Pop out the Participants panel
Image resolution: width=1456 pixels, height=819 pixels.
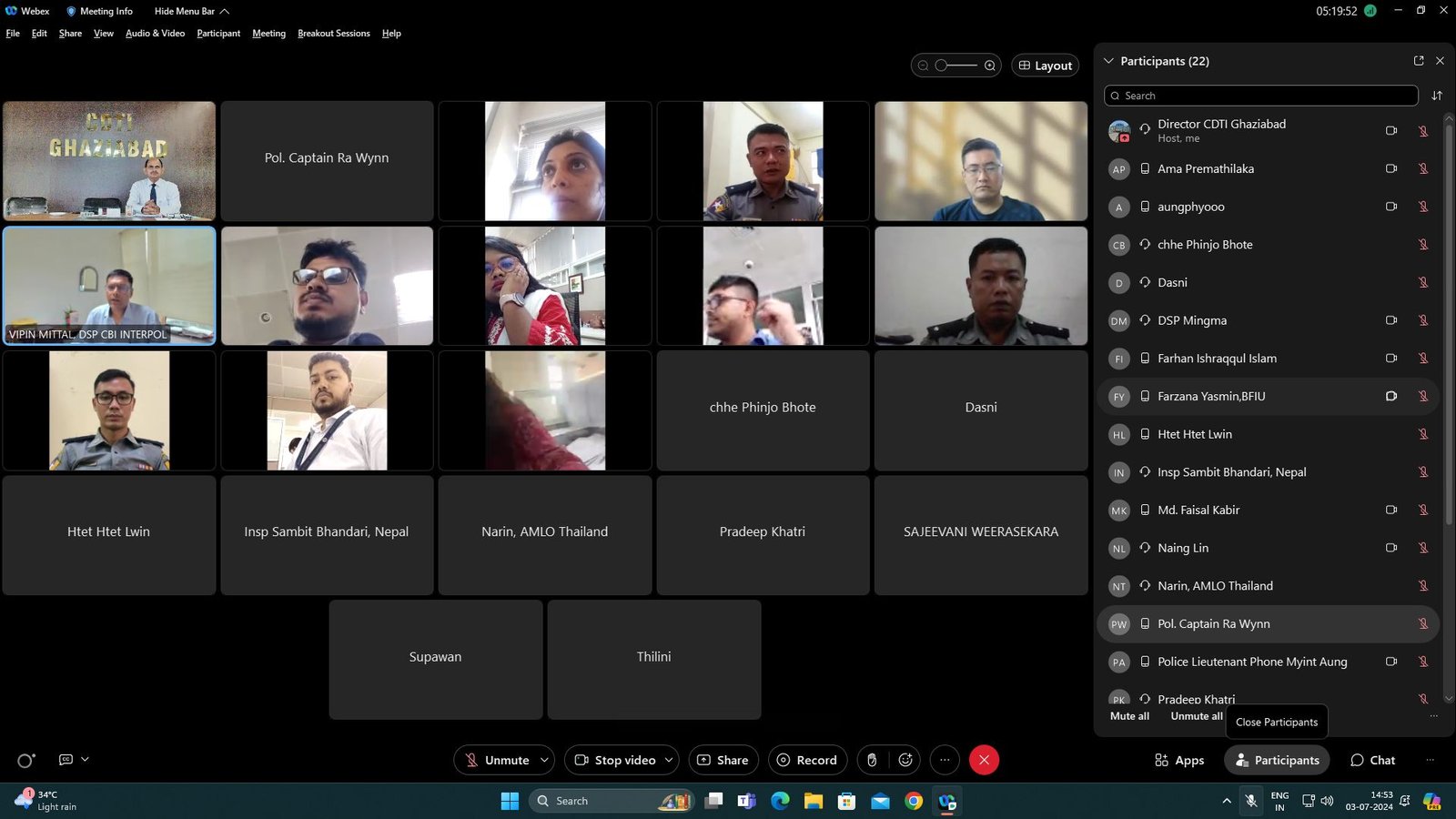(x=1418, y=61)
